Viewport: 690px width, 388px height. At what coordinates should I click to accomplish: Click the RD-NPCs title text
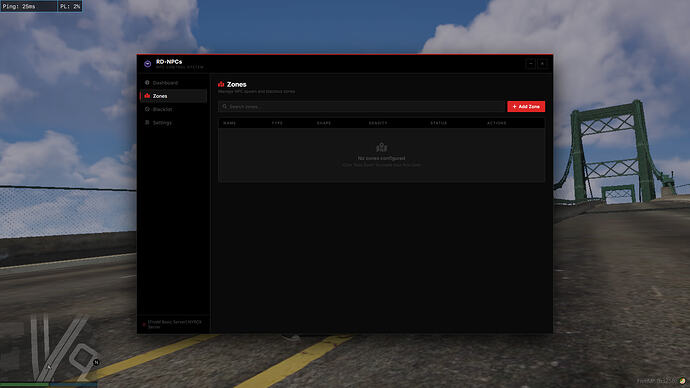point(169,62)
